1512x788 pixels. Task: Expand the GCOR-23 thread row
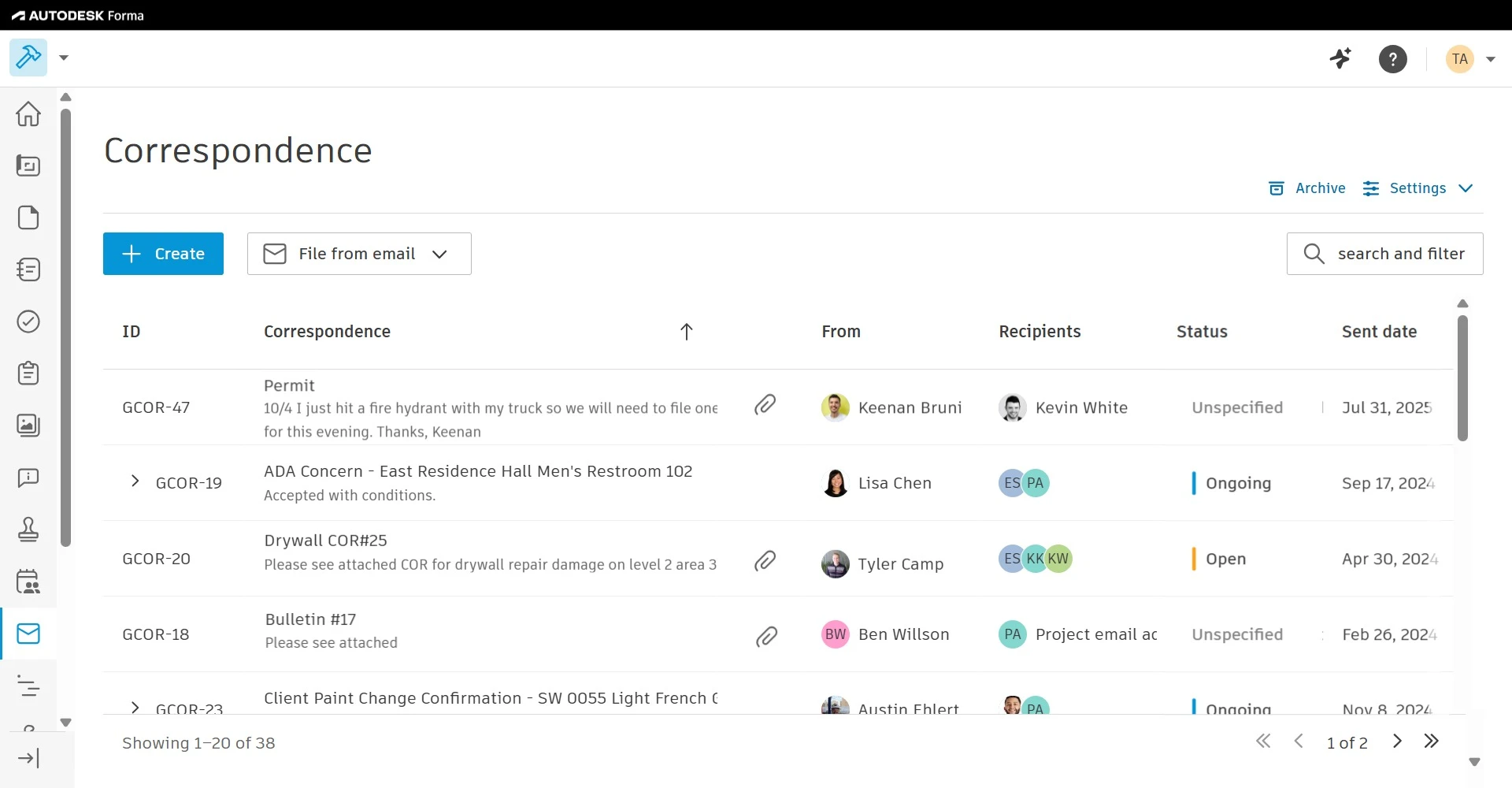pos(135,707)
